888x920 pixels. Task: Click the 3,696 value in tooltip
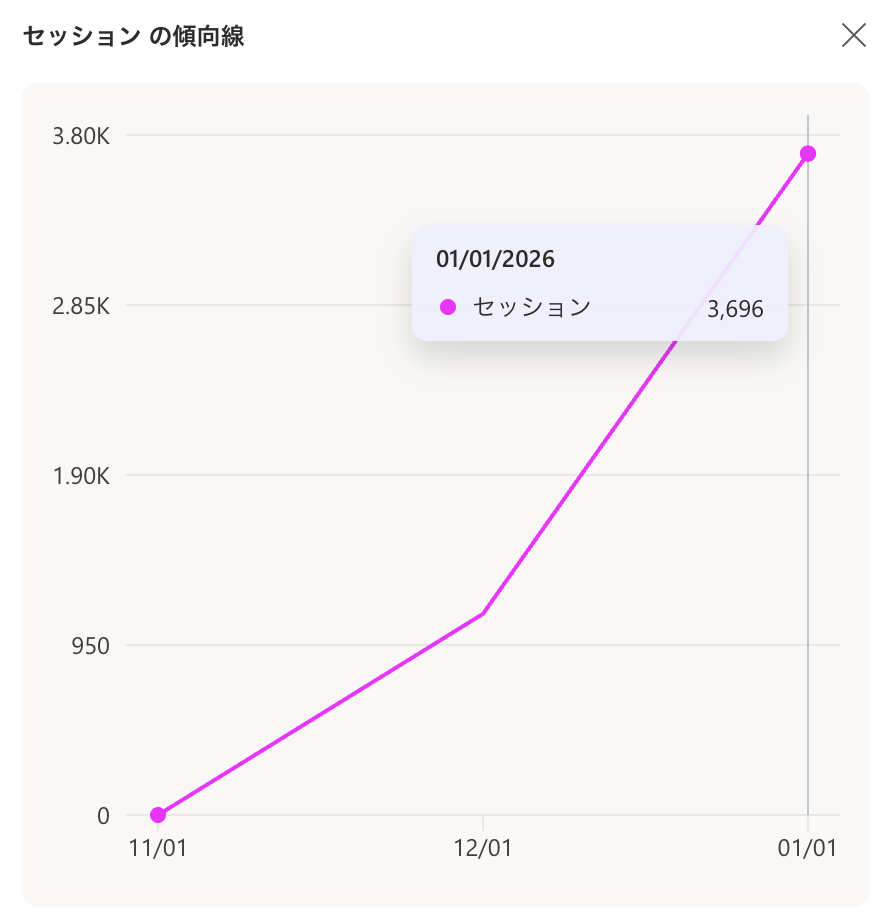point(735,309)
